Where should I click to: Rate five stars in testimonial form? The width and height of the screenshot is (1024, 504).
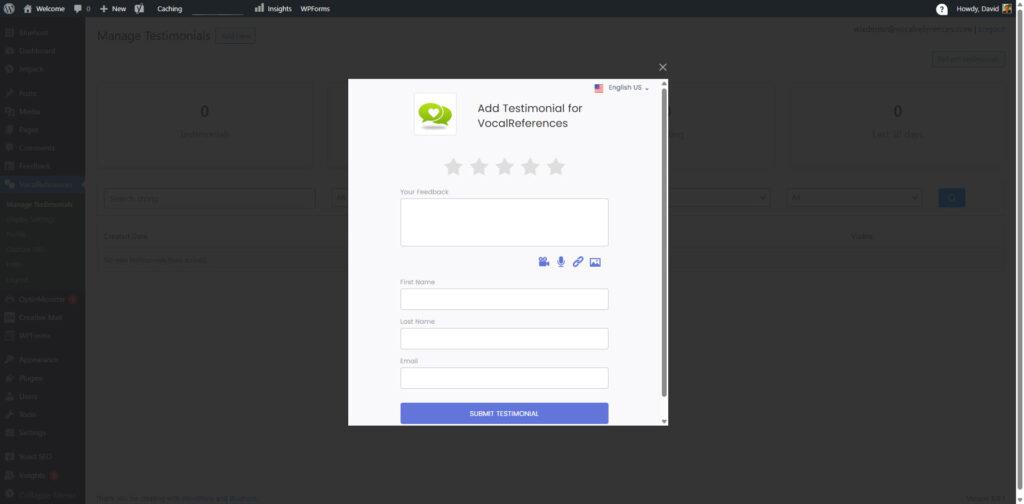(556, 166)
